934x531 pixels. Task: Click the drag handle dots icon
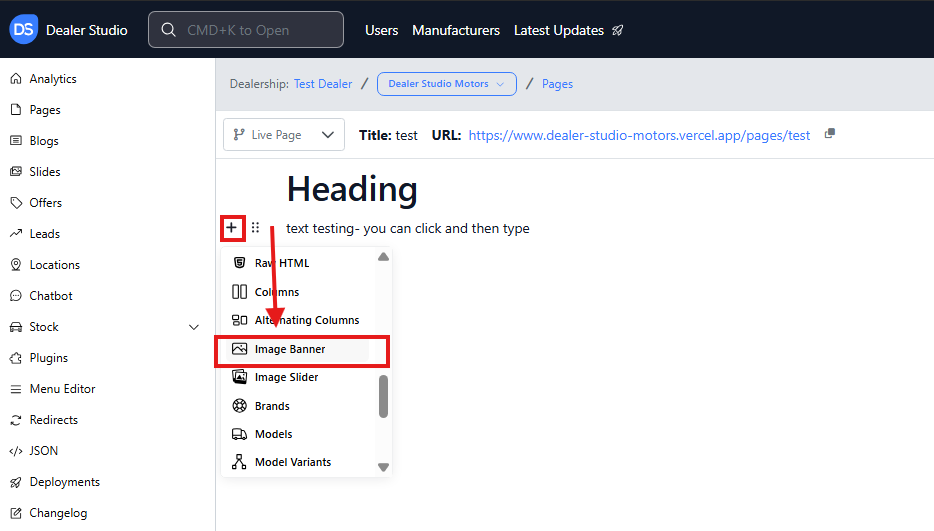[x=255, y=228]
